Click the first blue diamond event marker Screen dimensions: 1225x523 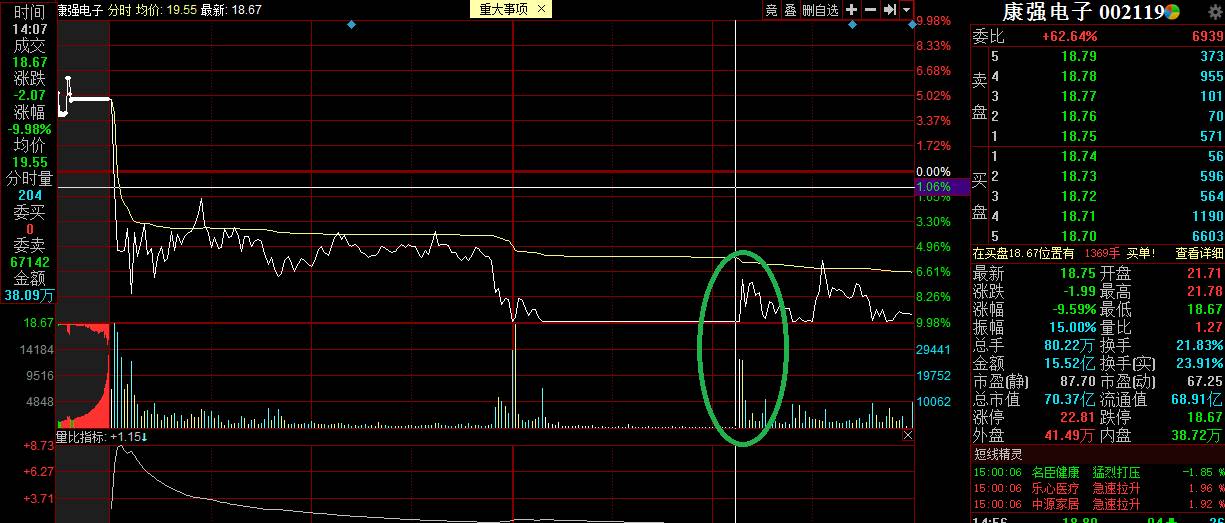(x=352, y=24)
